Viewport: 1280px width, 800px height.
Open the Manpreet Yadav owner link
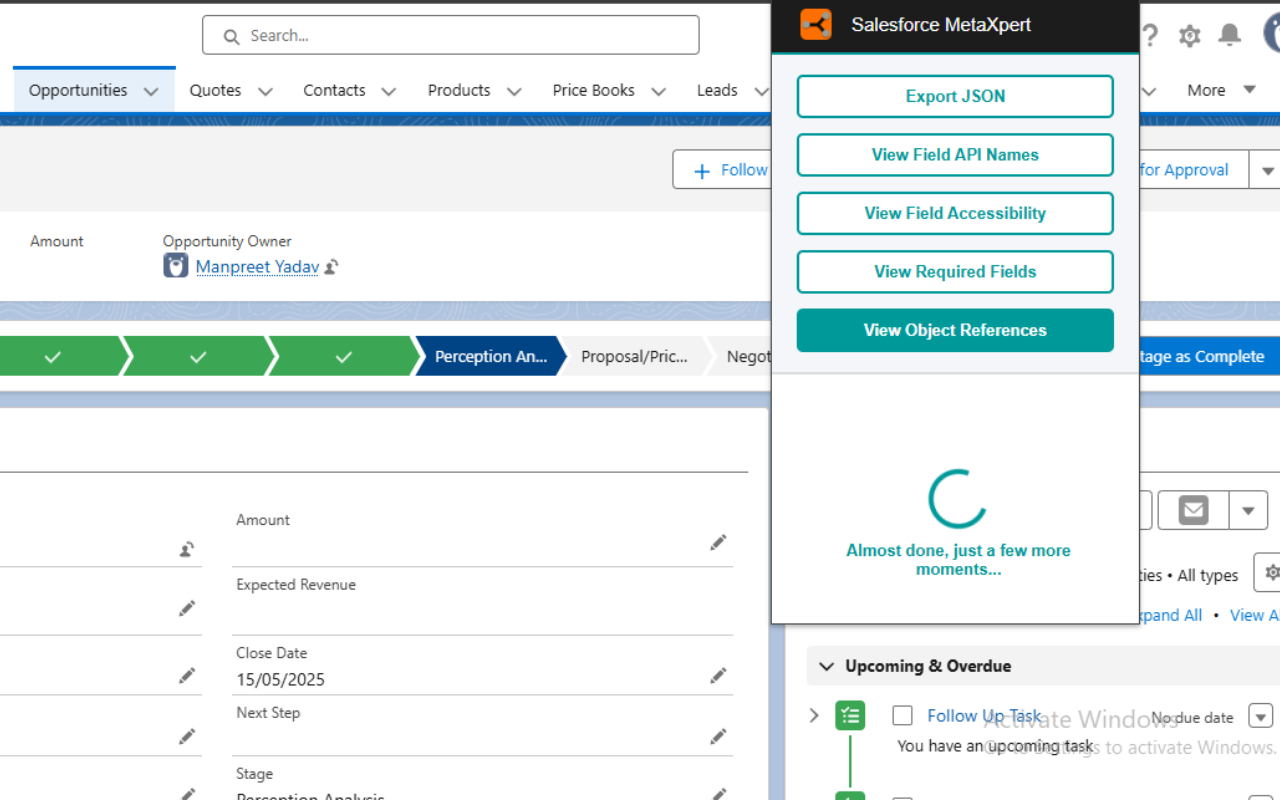[257, 267]
